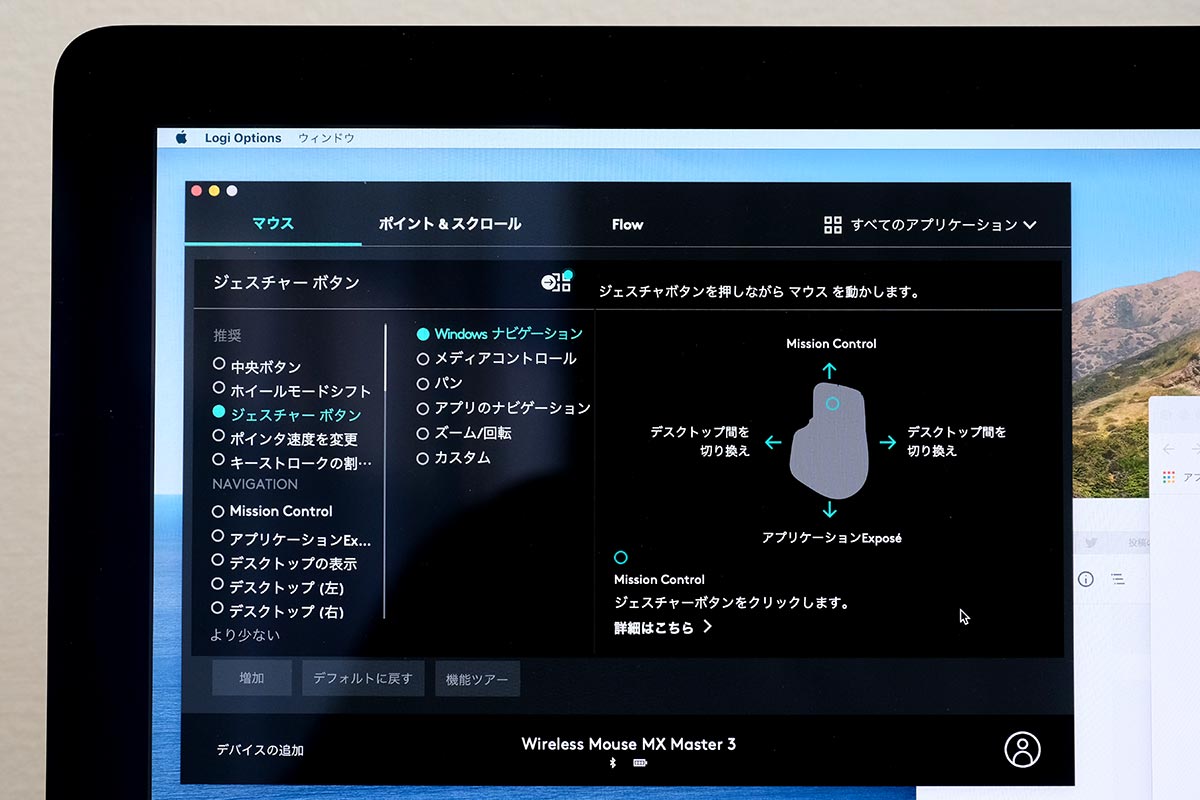Select パン gesture mode

click(x=439, y=383)
